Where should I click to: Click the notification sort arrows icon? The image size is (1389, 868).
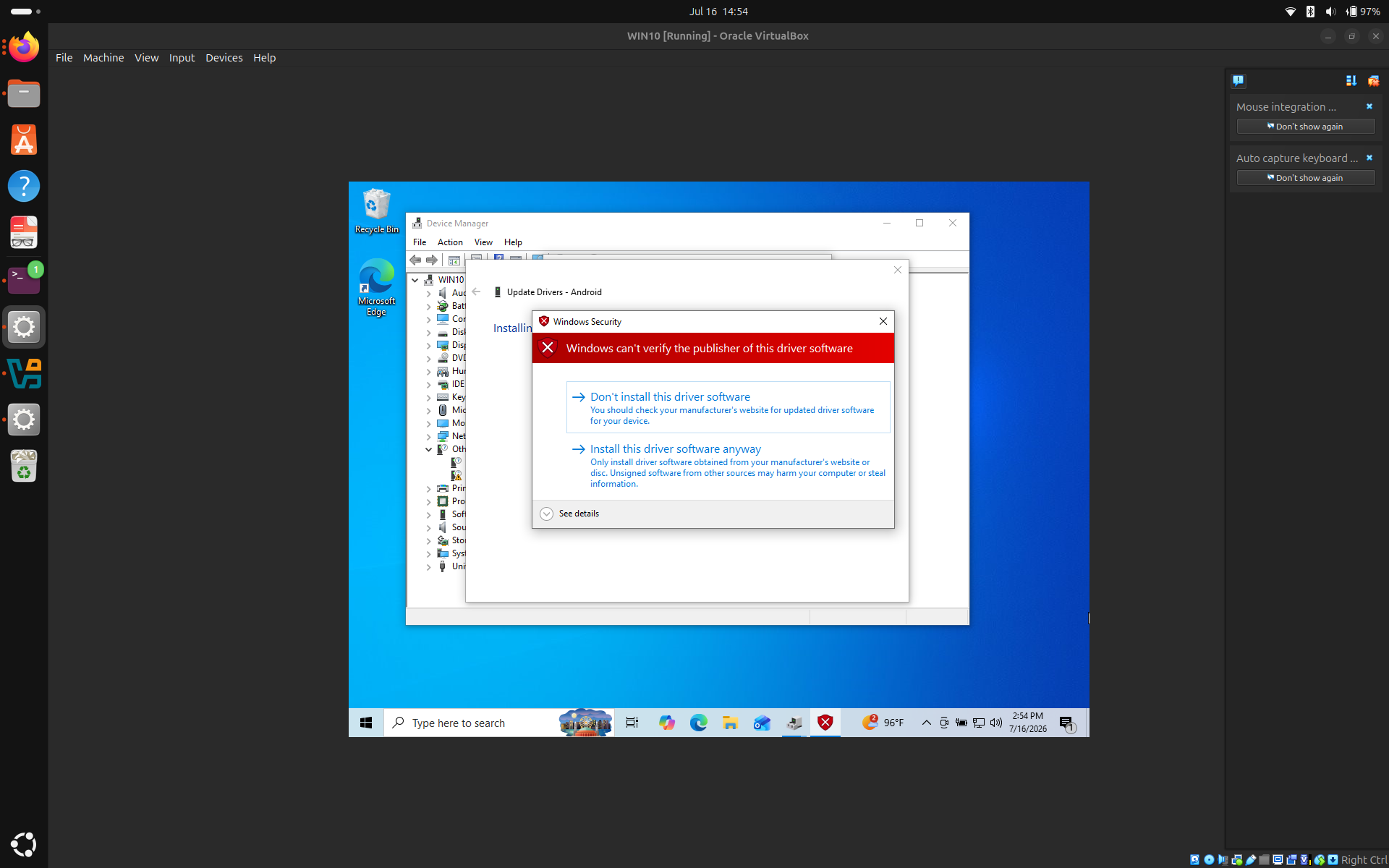pos(1351,80)
